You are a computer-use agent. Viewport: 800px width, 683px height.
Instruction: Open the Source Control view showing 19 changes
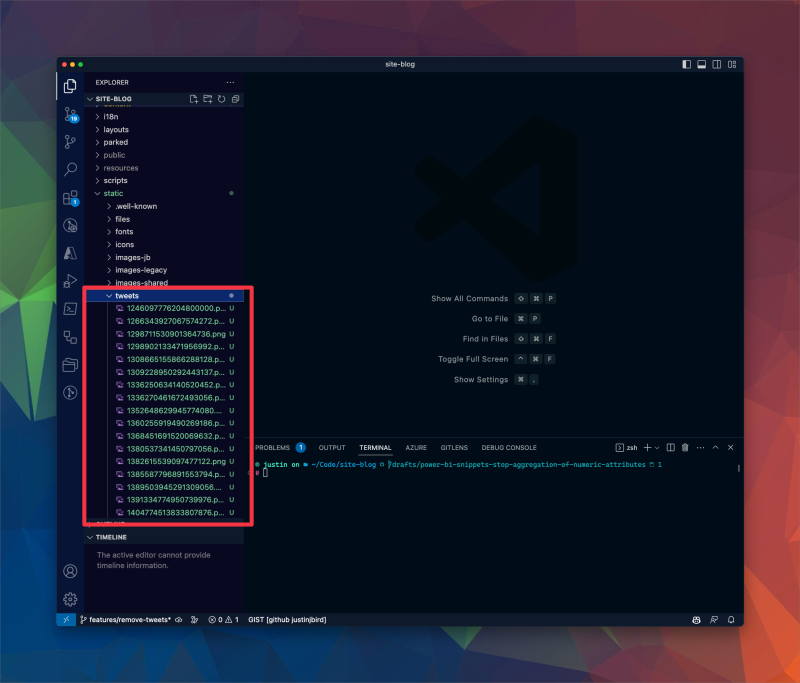pos(70,113)
